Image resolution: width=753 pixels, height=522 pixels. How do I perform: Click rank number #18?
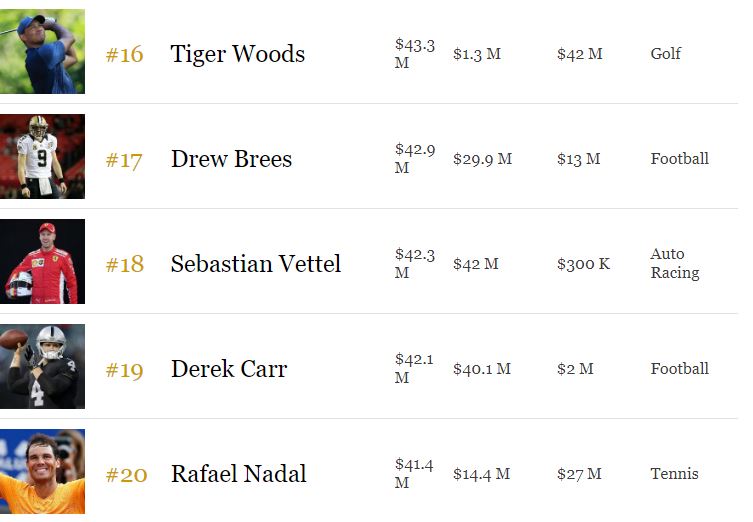125,265
